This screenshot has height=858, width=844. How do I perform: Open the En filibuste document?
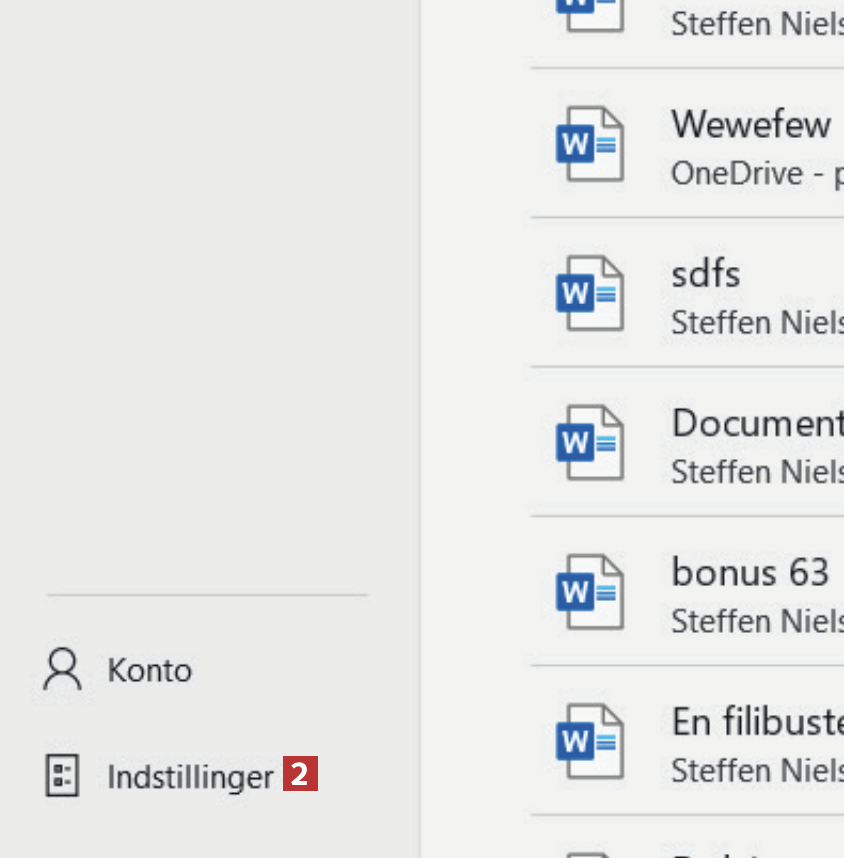tap(757, 721)
